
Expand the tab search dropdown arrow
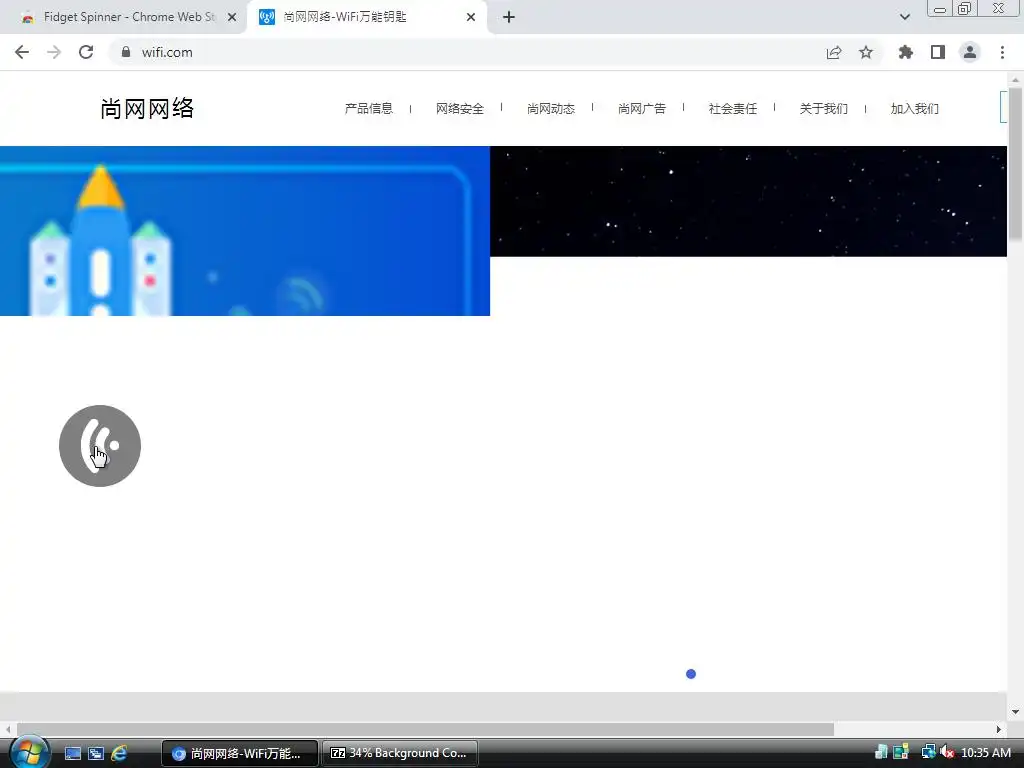point(904,17)
